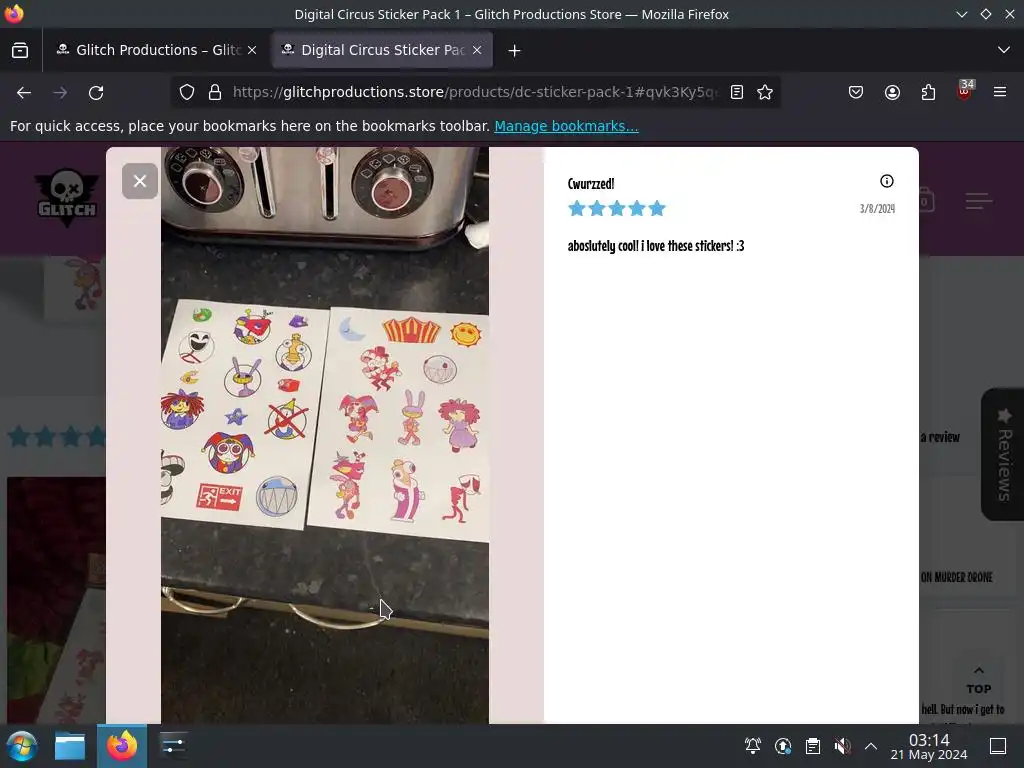Image resolution: width=1024 pixels, height=768 pixels.
Task: Go forward one page
Action: 60,93
